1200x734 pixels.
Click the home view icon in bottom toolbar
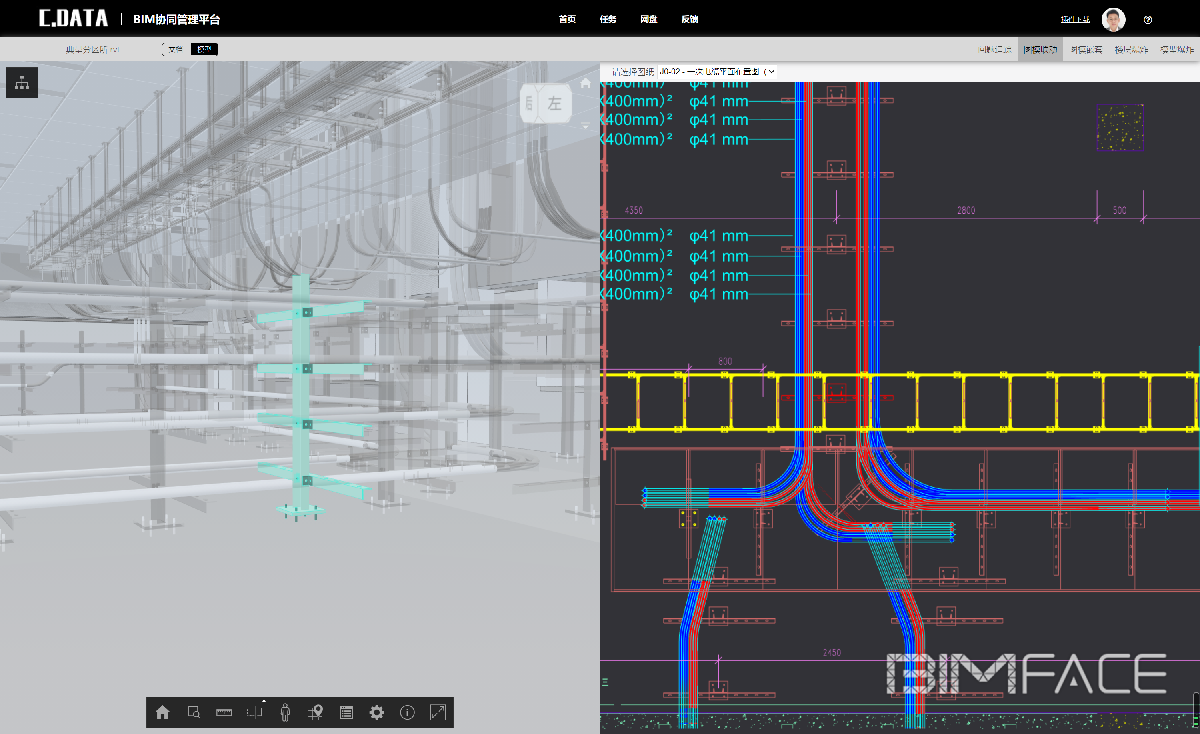(163, 713)
